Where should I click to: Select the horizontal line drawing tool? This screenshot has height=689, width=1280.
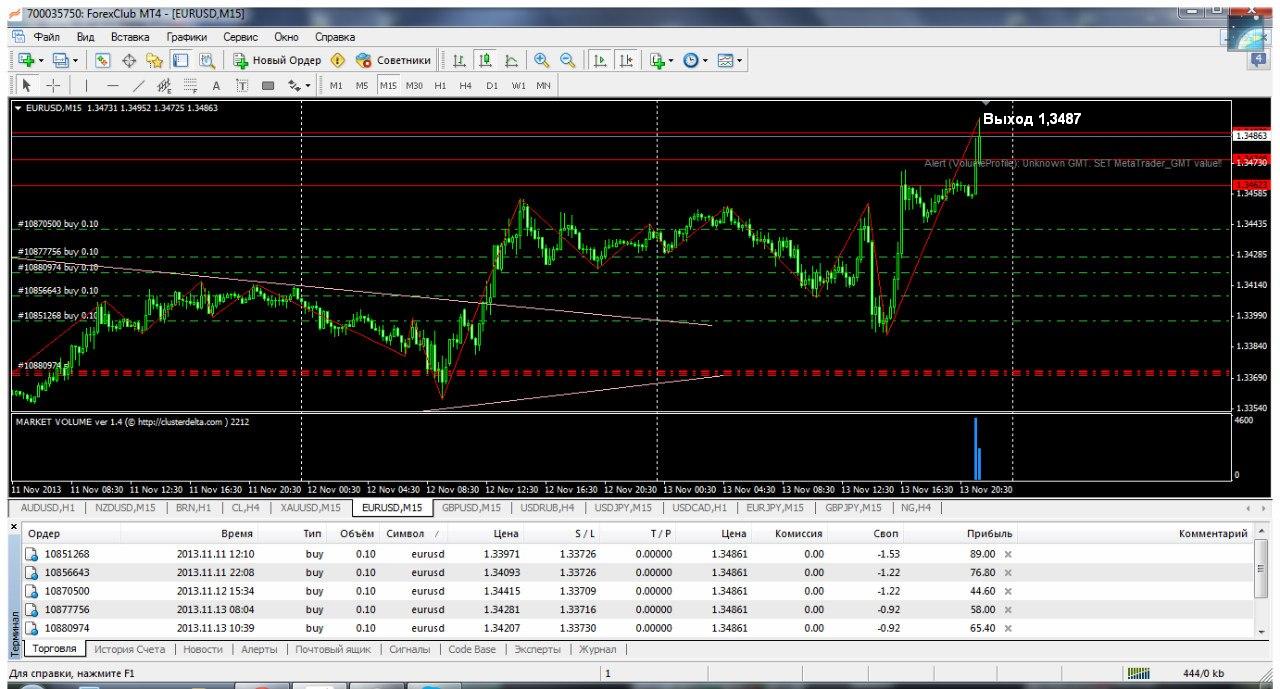coord(112,85)
